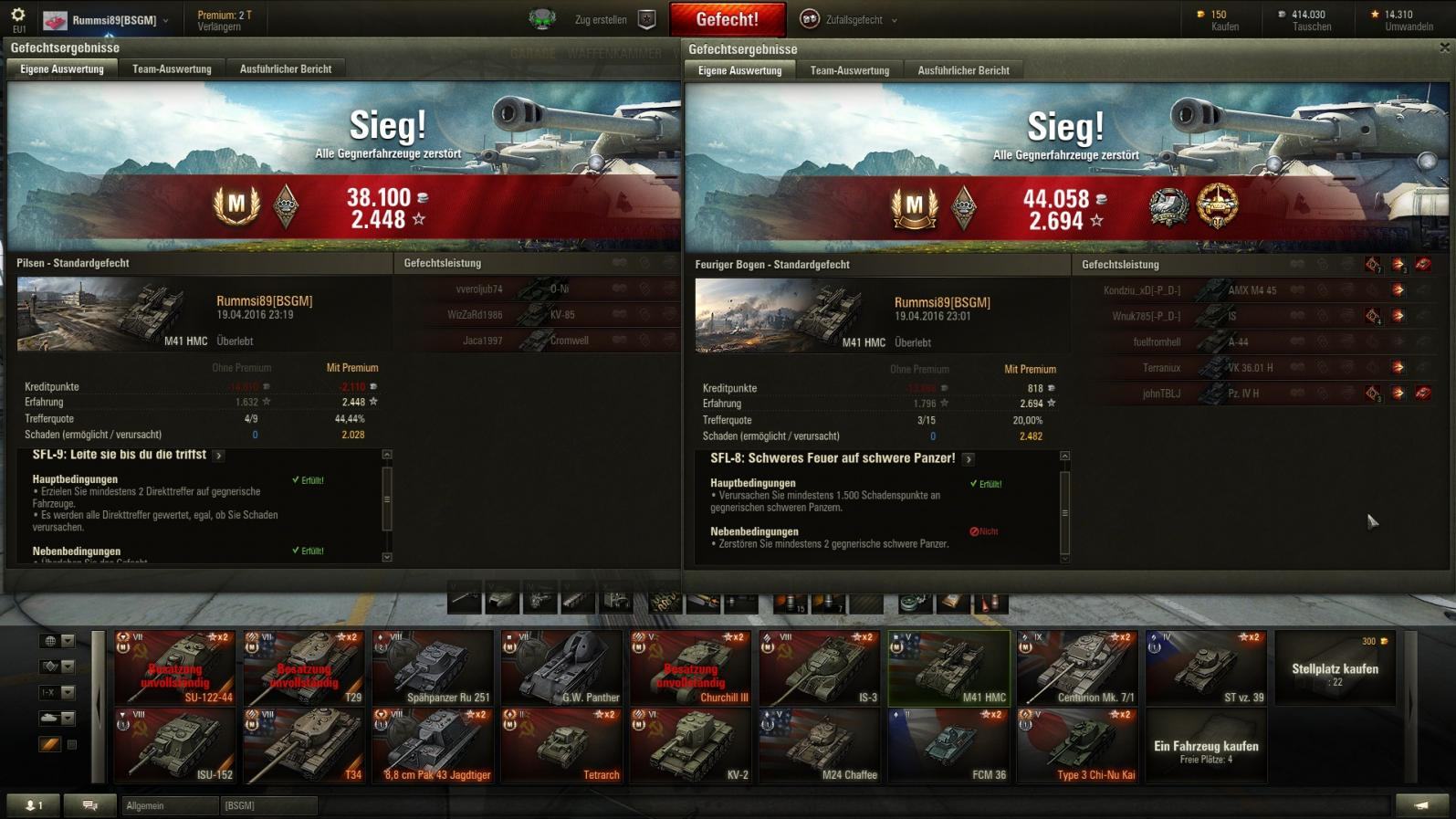
Task: Click the gold coin Kaufen icon
Action: [x=1201, y=14]
